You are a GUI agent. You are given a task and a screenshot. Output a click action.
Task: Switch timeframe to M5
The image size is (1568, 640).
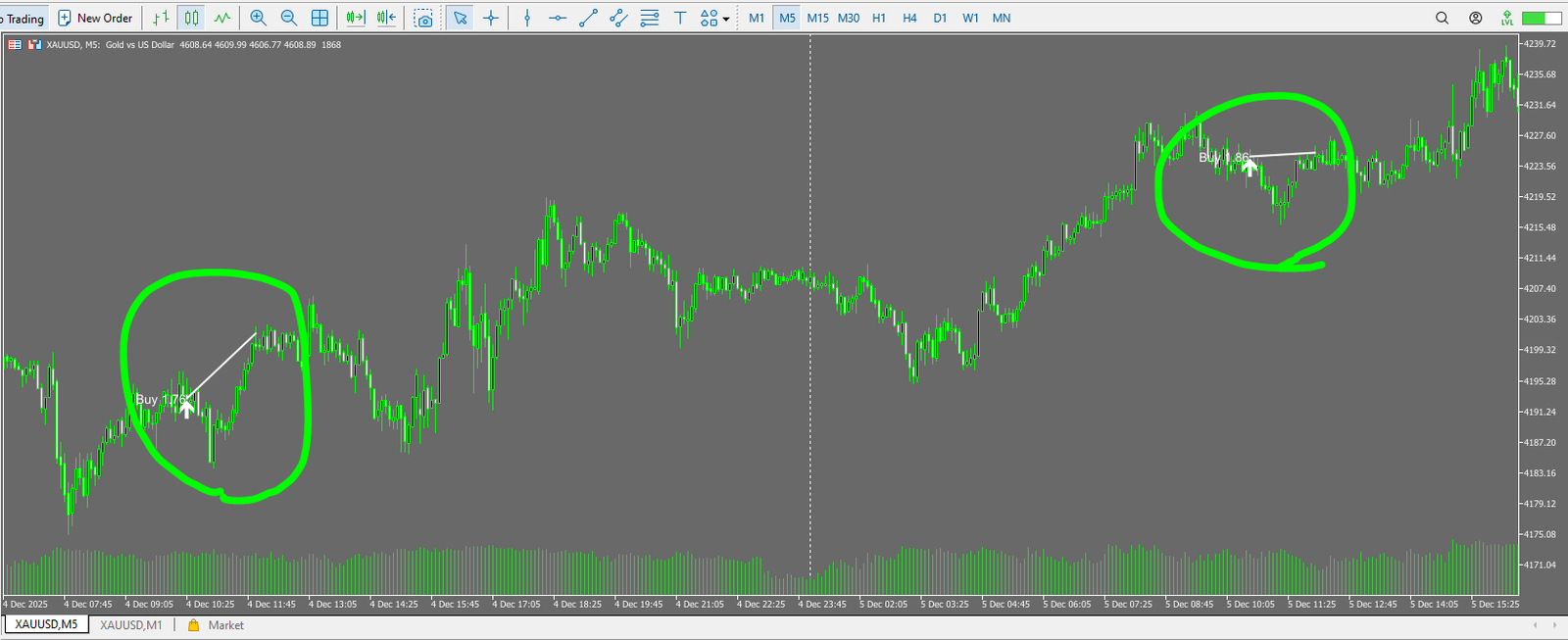[787, 18]
